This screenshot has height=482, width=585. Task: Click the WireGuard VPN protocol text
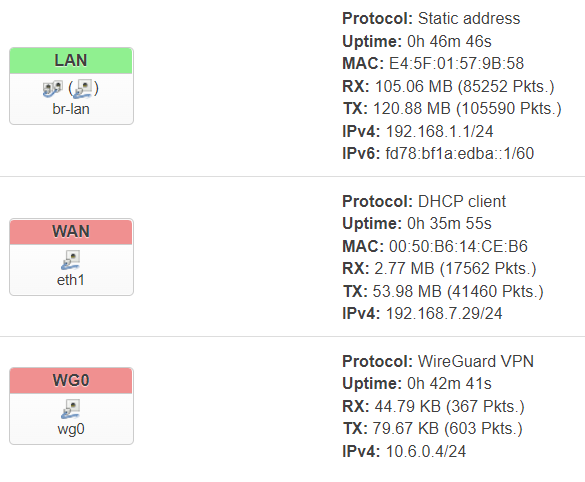pyautogui.click(x=476, y=361)
